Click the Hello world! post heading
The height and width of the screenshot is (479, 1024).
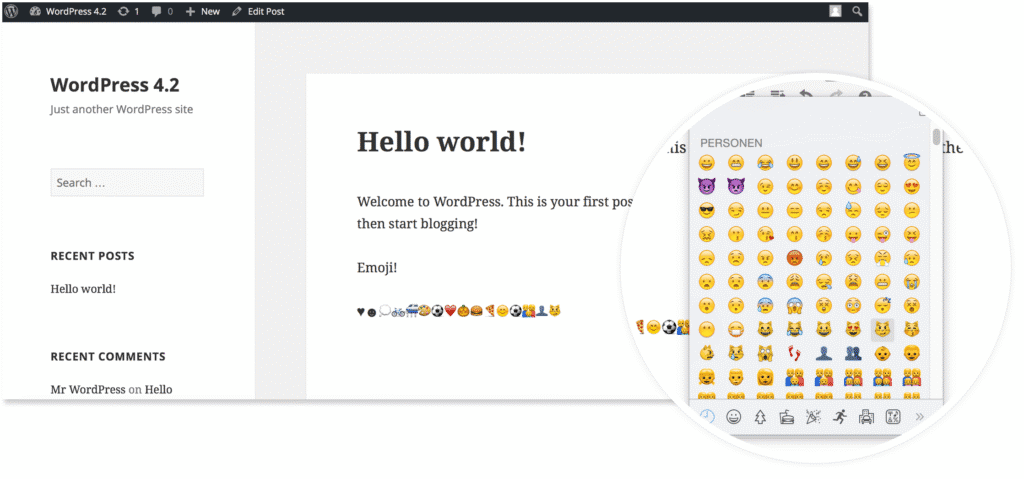click(x=441, y=141)
